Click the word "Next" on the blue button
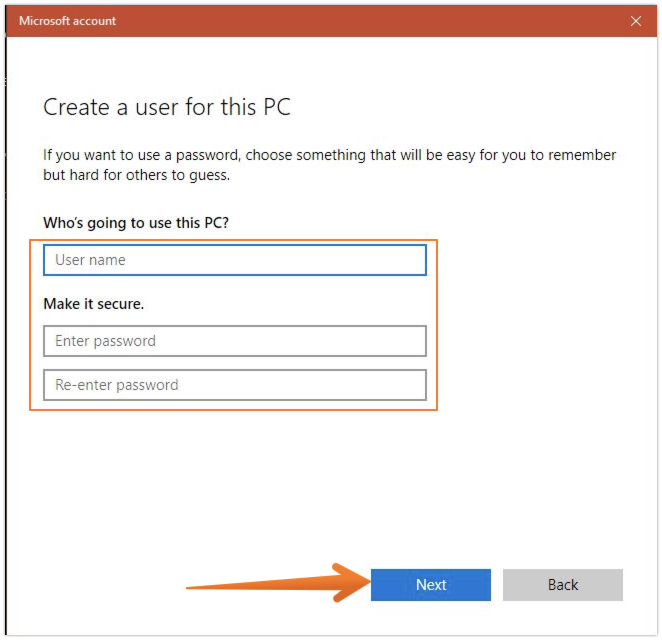 coord(431,585)
